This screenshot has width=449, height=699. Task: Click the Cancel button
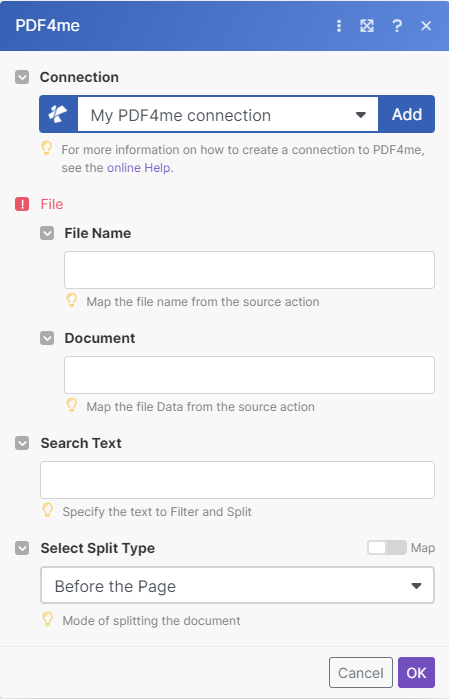click(x=361, y=672)
